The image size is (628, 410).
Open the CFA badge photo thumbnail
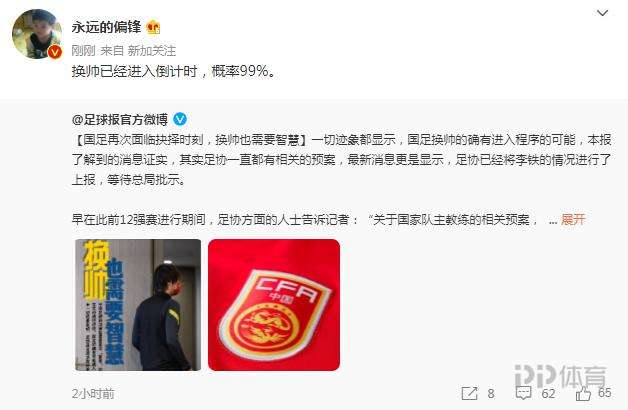coord(274,305)
